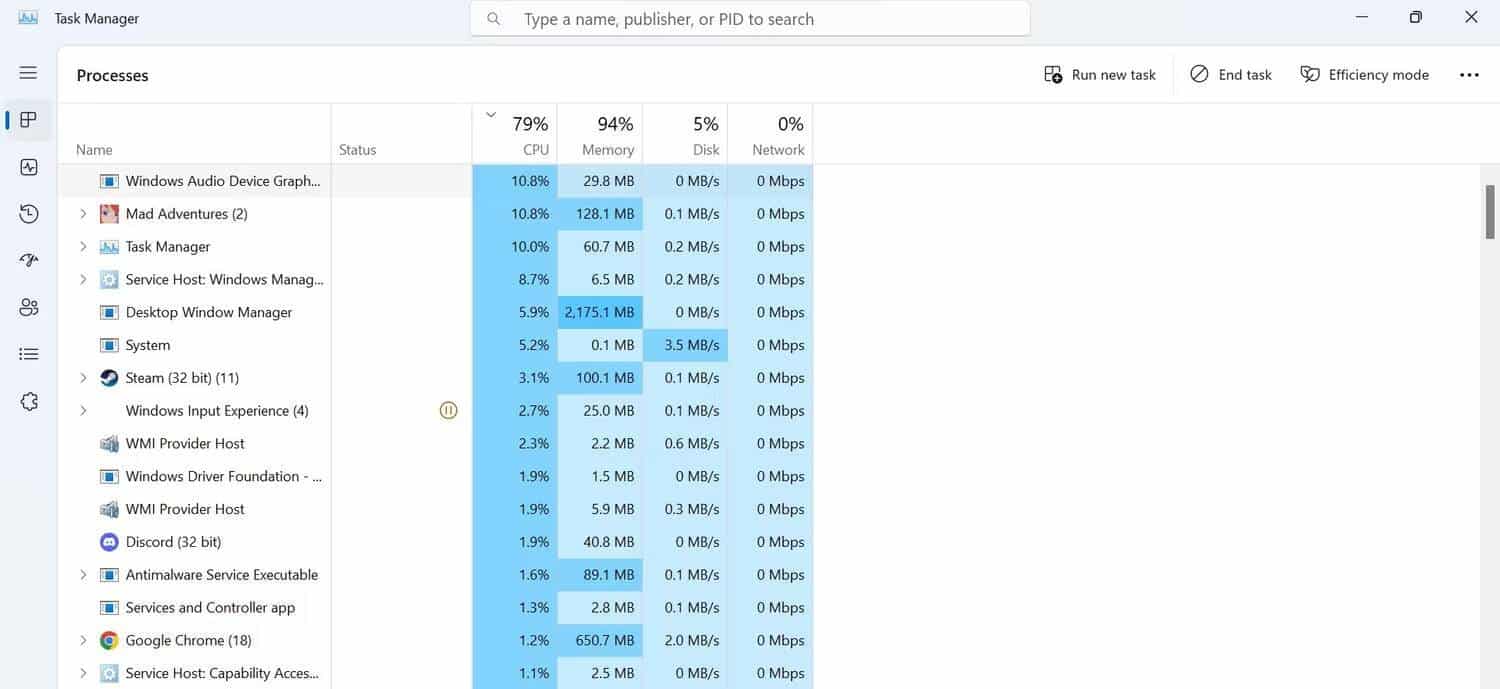Click the efficiency mode pause indicator on Windows Input Experience
Screen dimensions: 1500x689
point(448,410)
